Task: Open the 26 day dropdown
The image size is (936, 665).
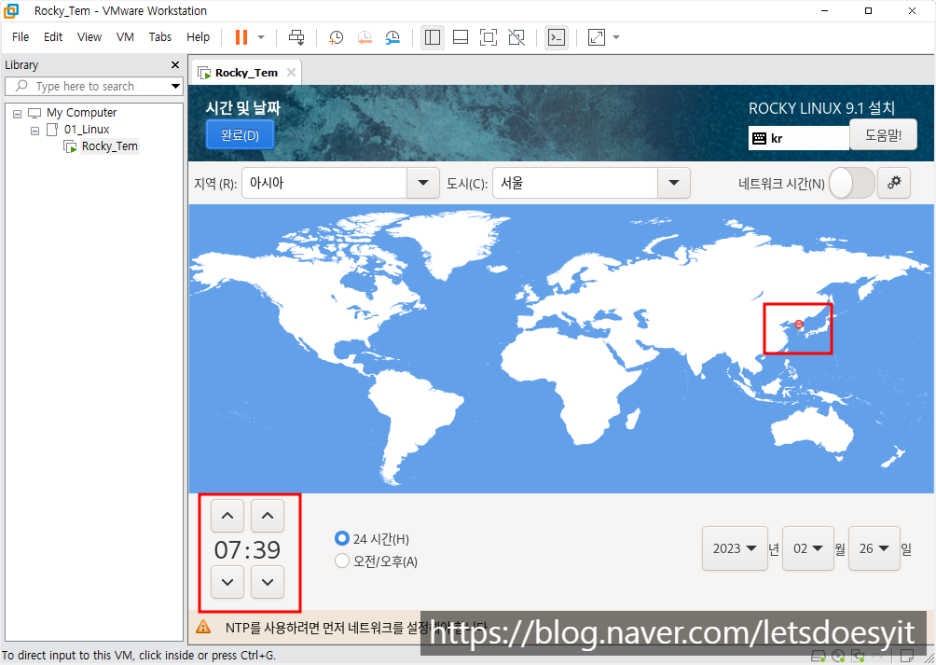Action: [x=874, y=548]
